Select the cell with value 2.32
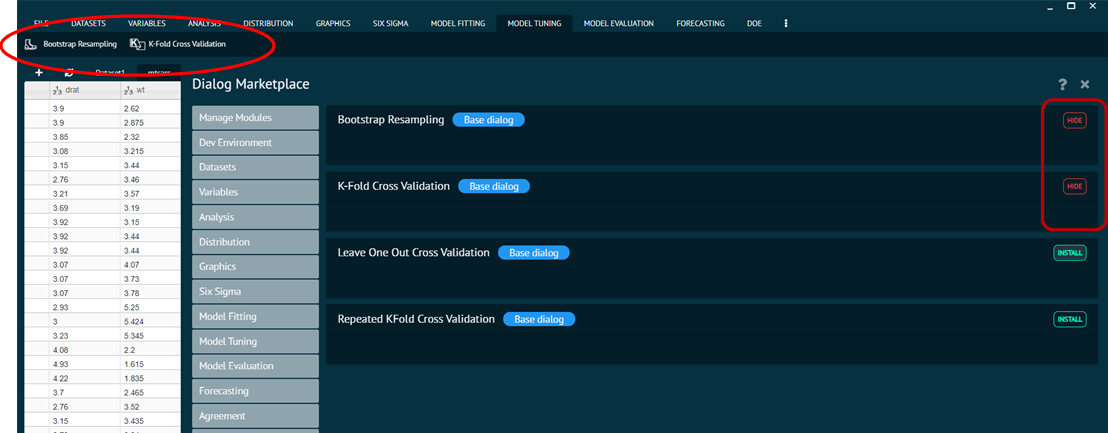This screenshot has width=1108, height=433. [150, 137]
